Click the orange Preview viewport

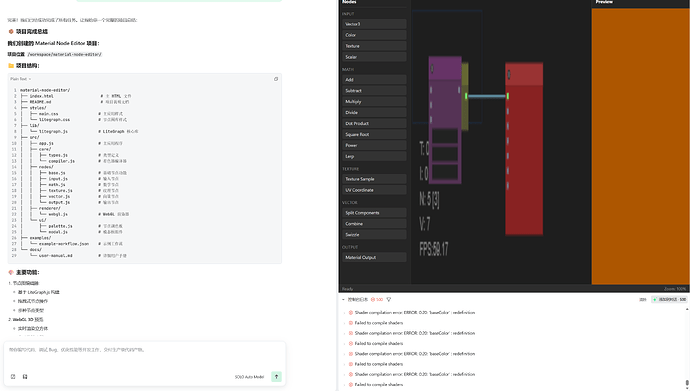click(x=641, y=146)
